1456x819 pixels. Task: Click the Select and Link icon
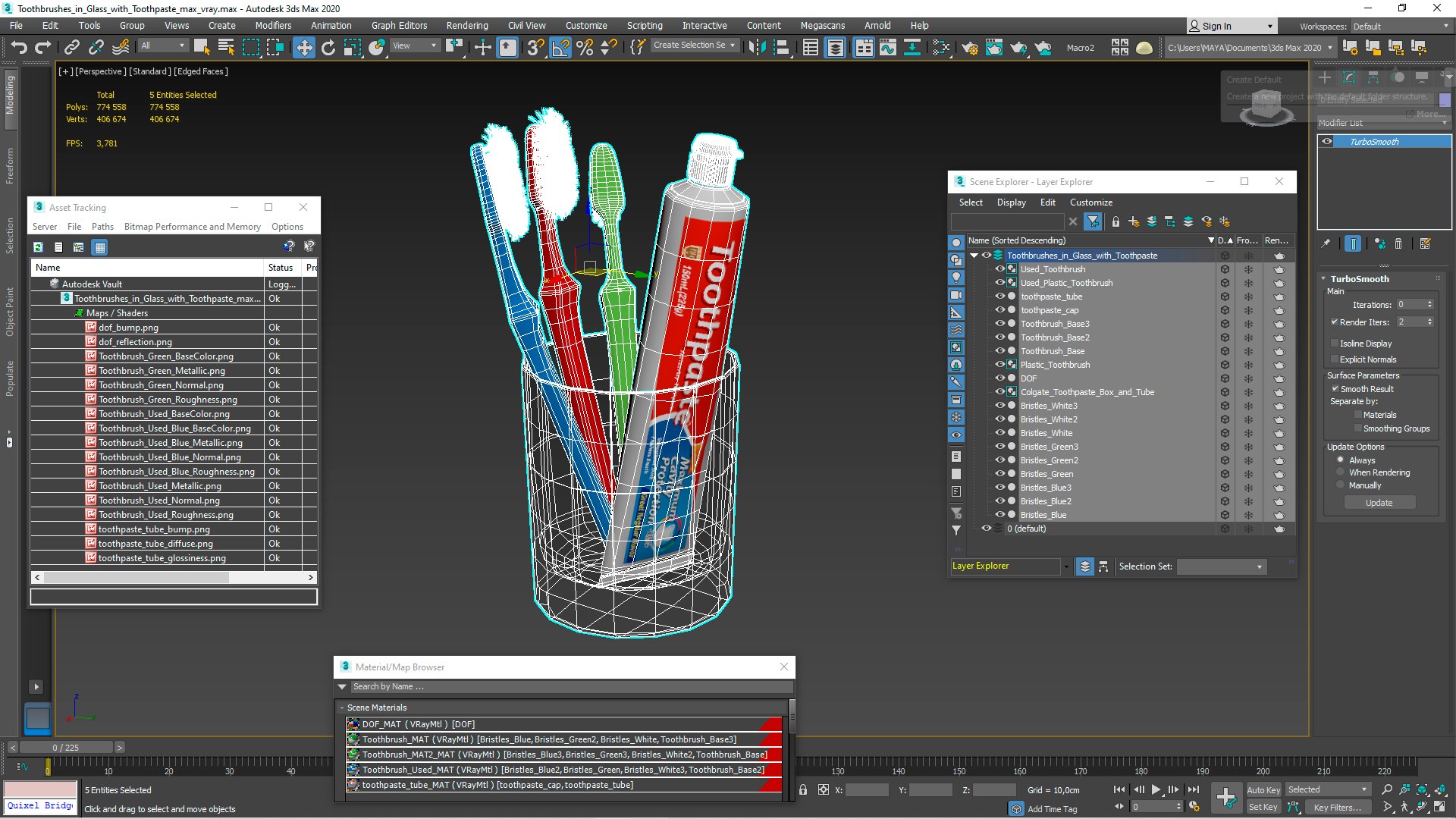point(71,48)
